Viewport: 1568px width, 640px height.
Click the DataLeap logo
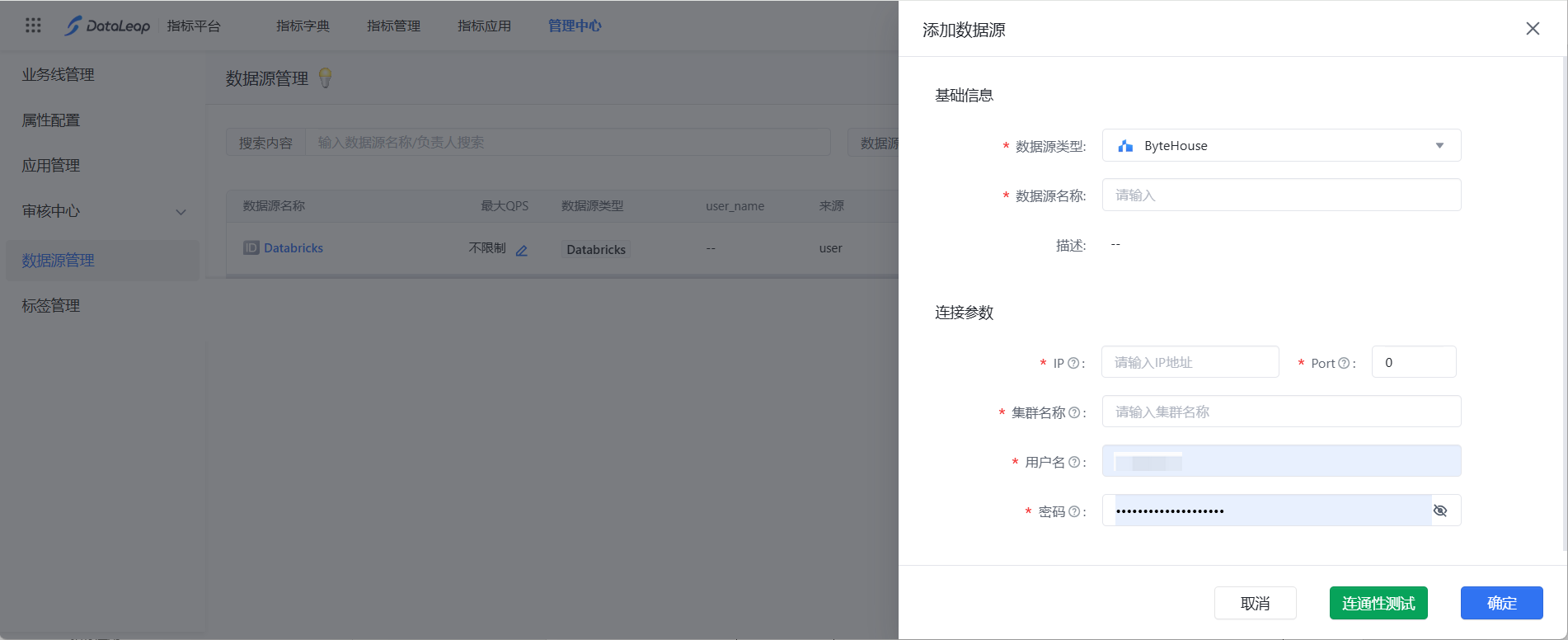[x=108, y=26]
